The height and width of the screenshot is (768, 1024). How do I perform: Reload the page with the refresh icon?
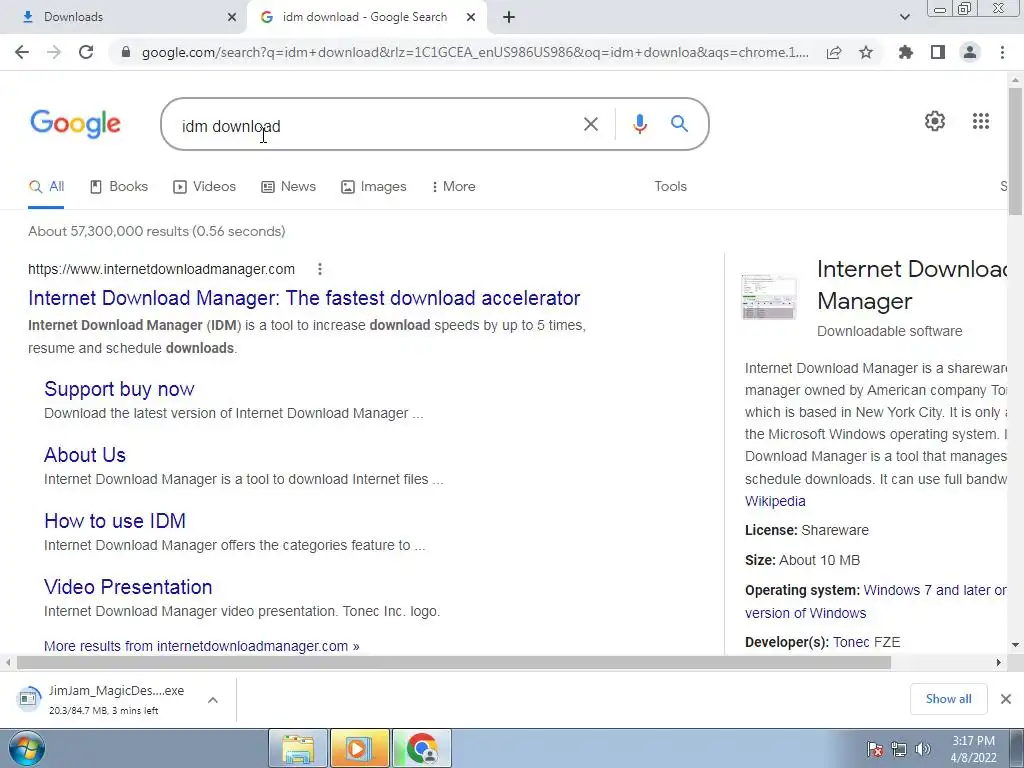pyautogui.click(x=86, y=52)
